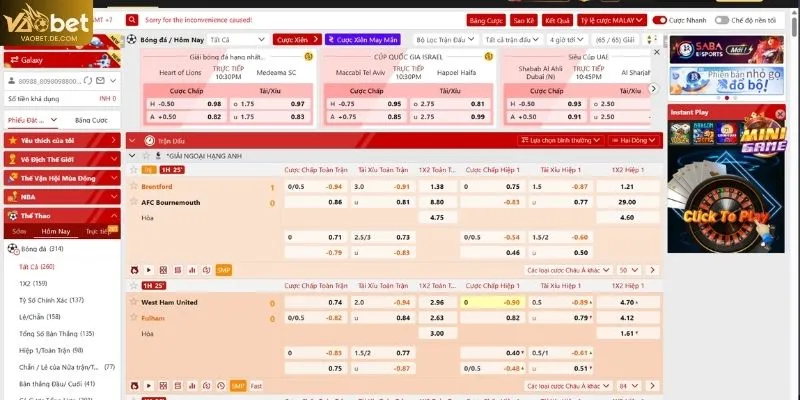Screen dimensions: 800x400
Task: Click the Mini Game Click To Play banner
Action: pos(726,186)
